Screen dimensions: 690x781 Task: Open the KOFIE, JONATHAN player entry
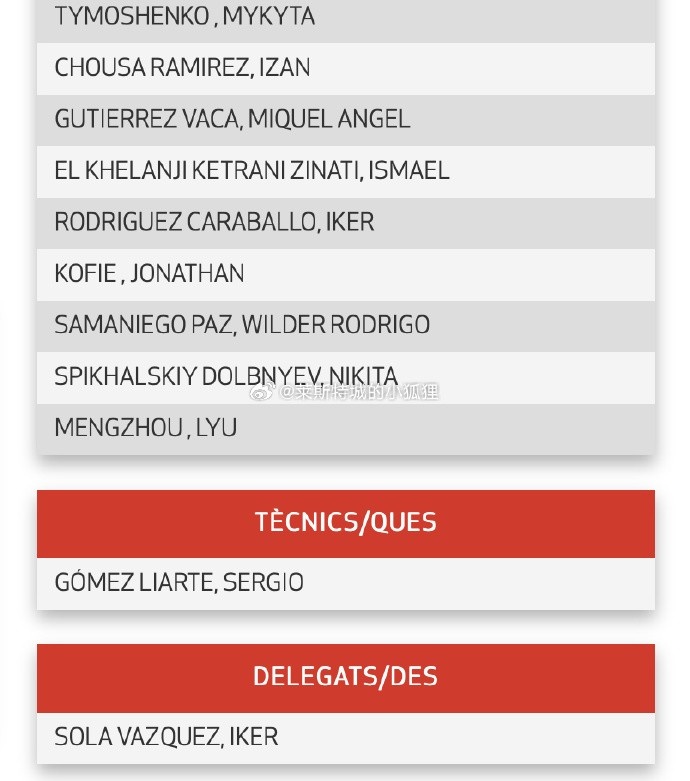149,274
